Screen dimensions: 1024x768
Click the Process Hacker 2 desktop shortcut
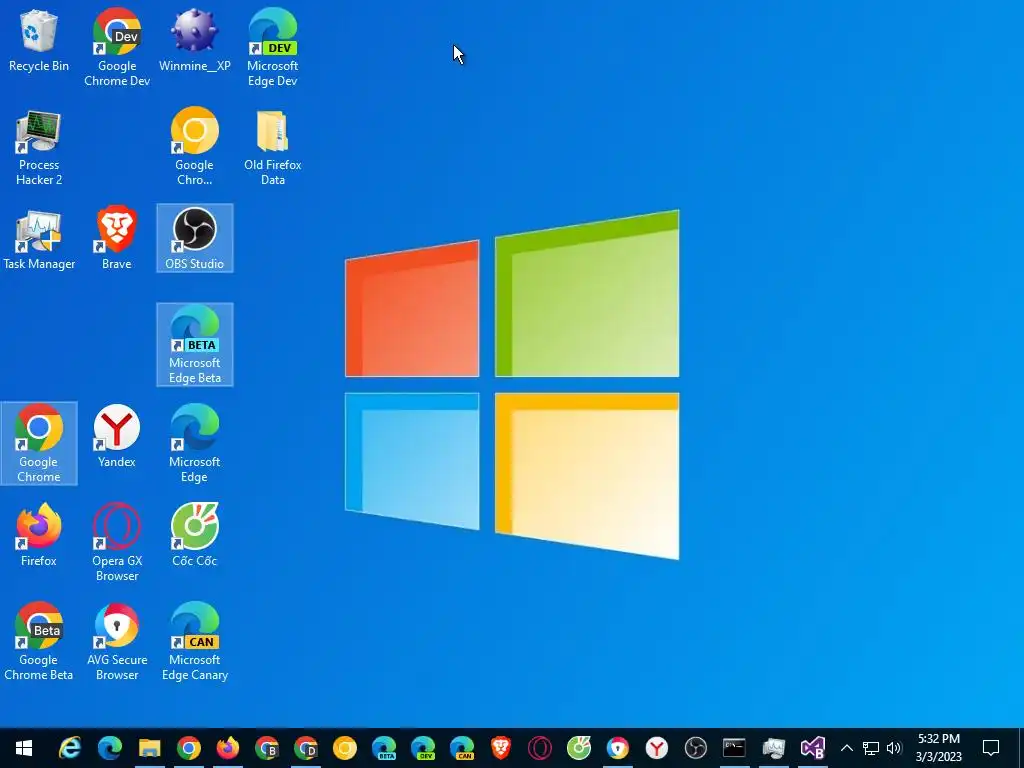tap(39, 148)
